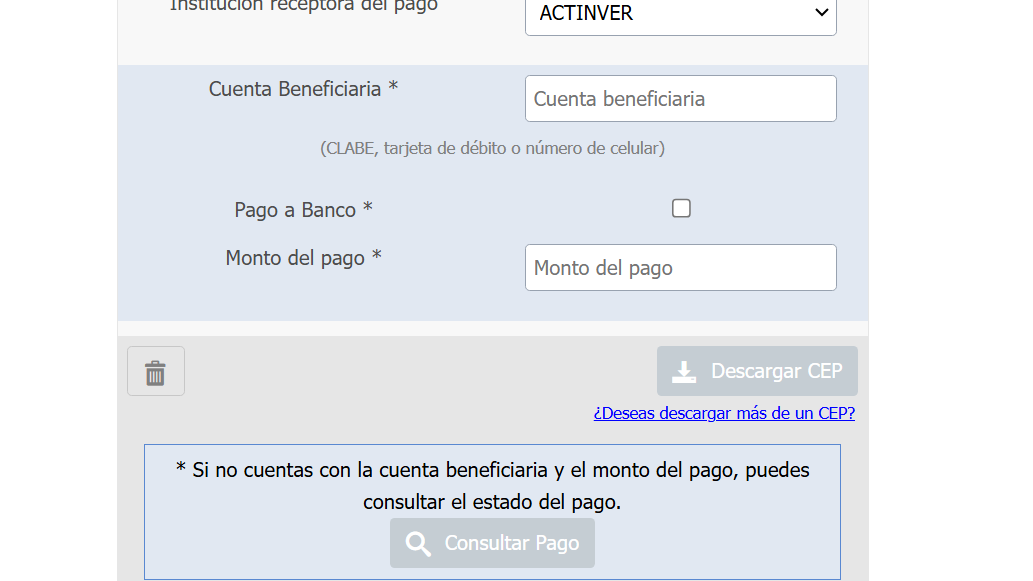Viewport: 1033px width, 581px height.
Task: Click the chevron arrow of ACTINVER selector
Action: click(821, 13)
